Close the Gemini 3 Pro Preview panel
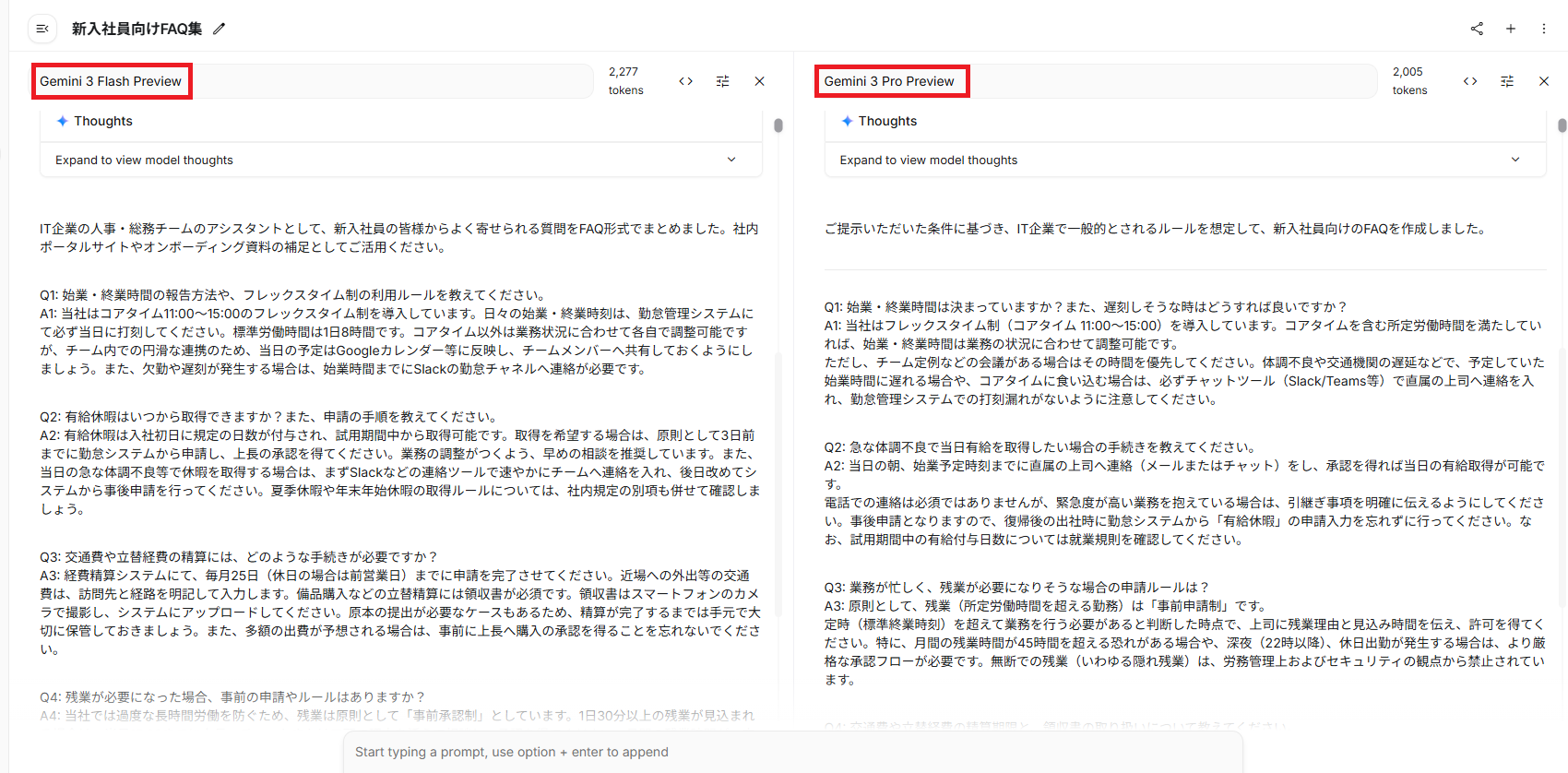Screen dimensions: 1568x773 [1544, 81]
